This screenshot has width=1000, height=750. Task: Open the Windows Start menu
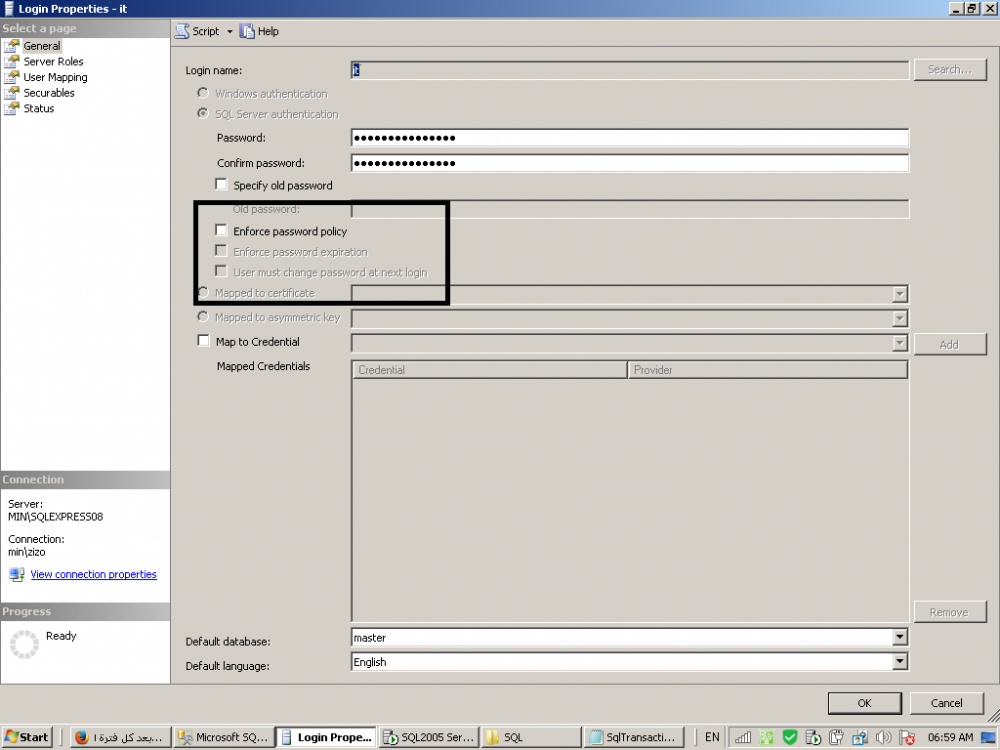click(27, 737)
